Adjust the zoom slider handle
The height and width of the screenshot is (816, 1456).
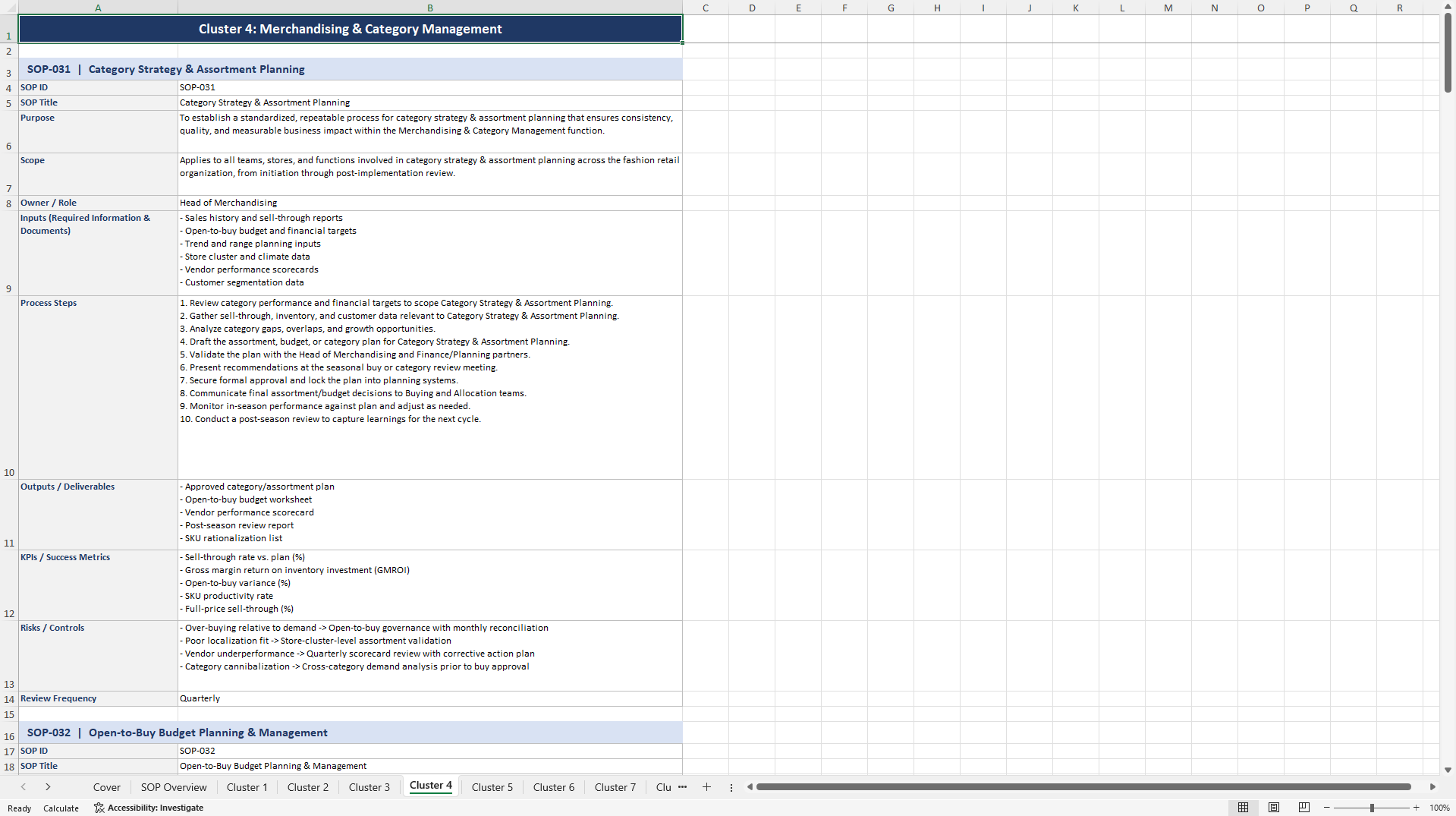coord(1372,808)
